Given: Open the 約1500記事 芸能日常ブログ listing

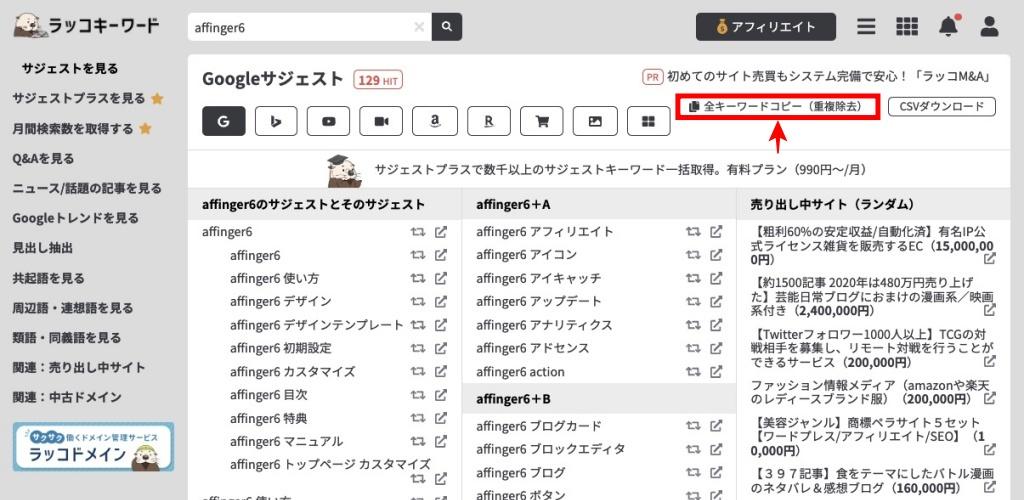Looking at the screenshot, I should pos(873,296).
